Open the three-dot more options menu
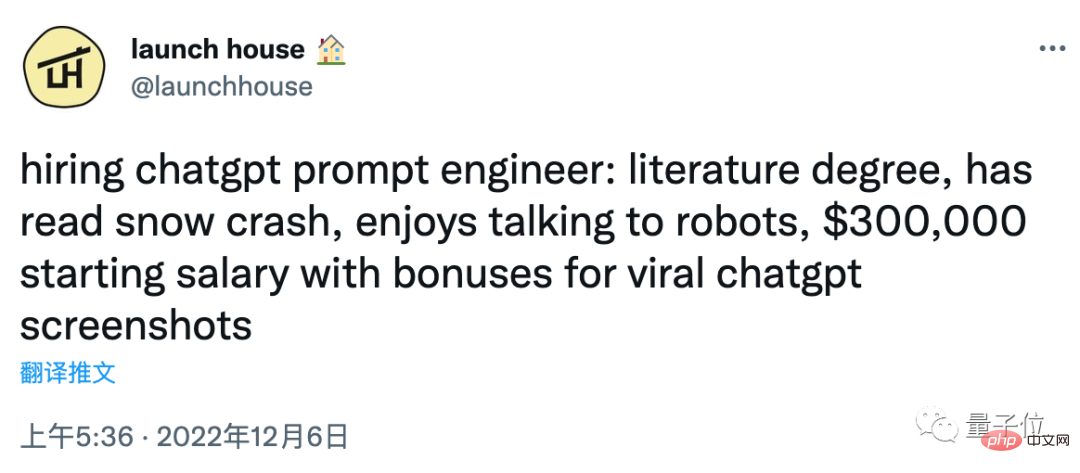The height and width of the screenshot is (473, 1080). [1053, 47]
